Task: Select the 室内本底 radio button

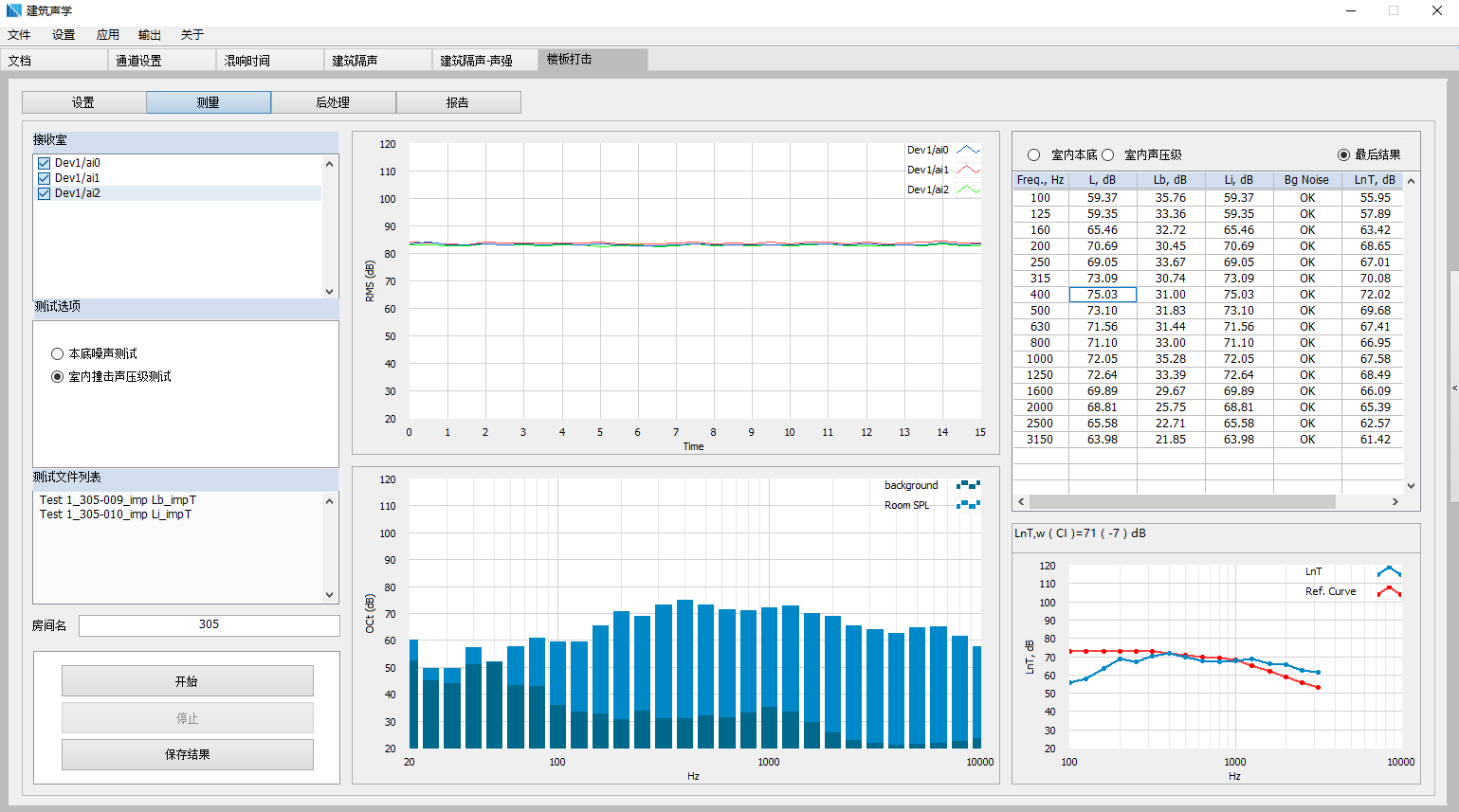Action: point(1033,155)
